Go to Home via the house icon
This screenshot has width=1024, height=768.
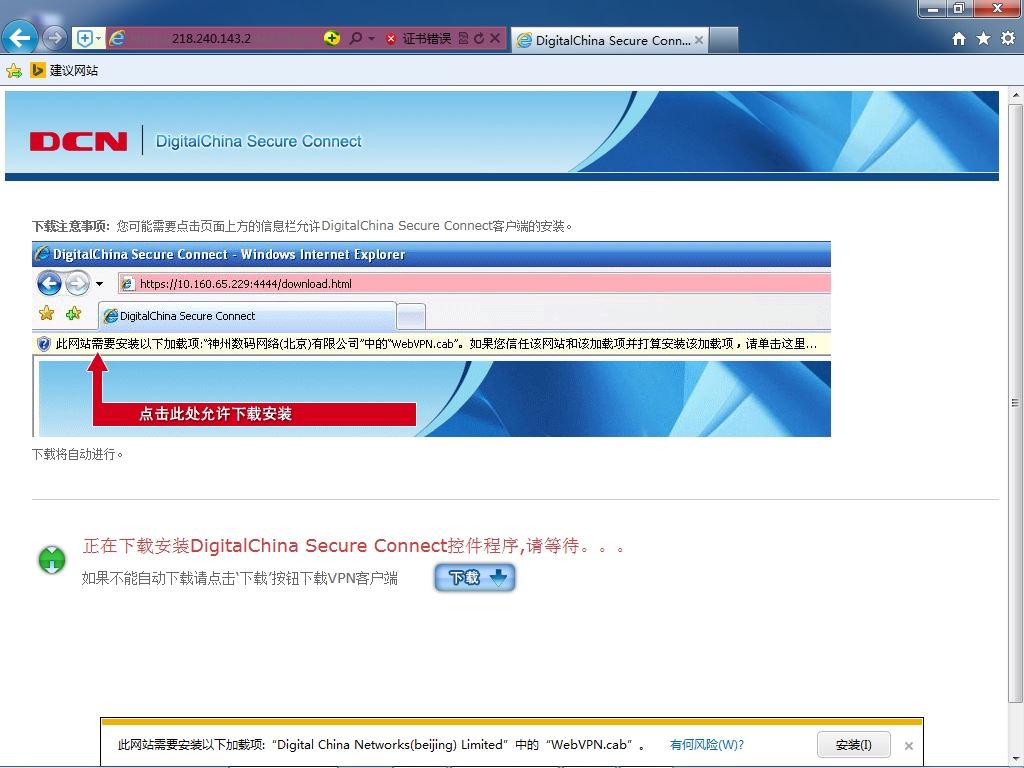959,39
